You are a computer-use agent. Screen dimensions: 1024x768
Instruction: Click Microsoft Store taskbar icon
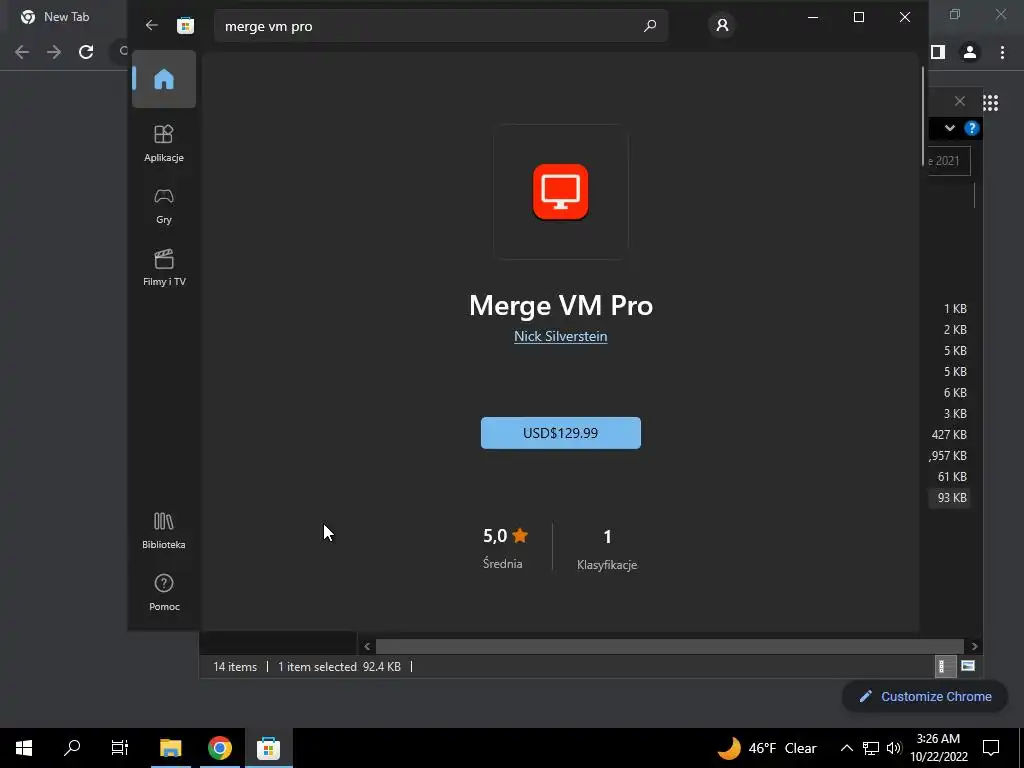tap(268, 748)
